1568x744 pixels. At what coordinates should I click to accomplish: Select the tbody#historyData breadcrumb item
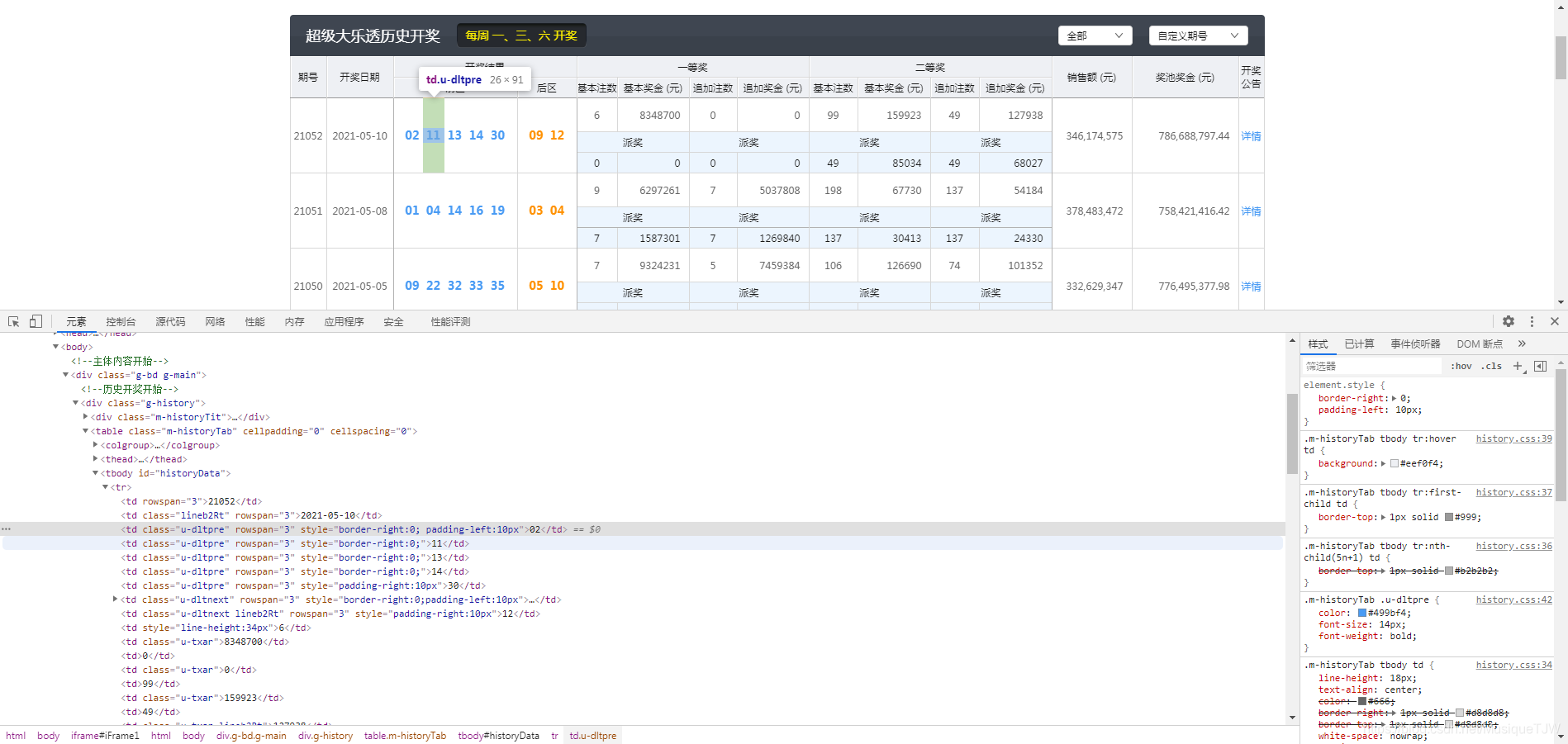498,736
